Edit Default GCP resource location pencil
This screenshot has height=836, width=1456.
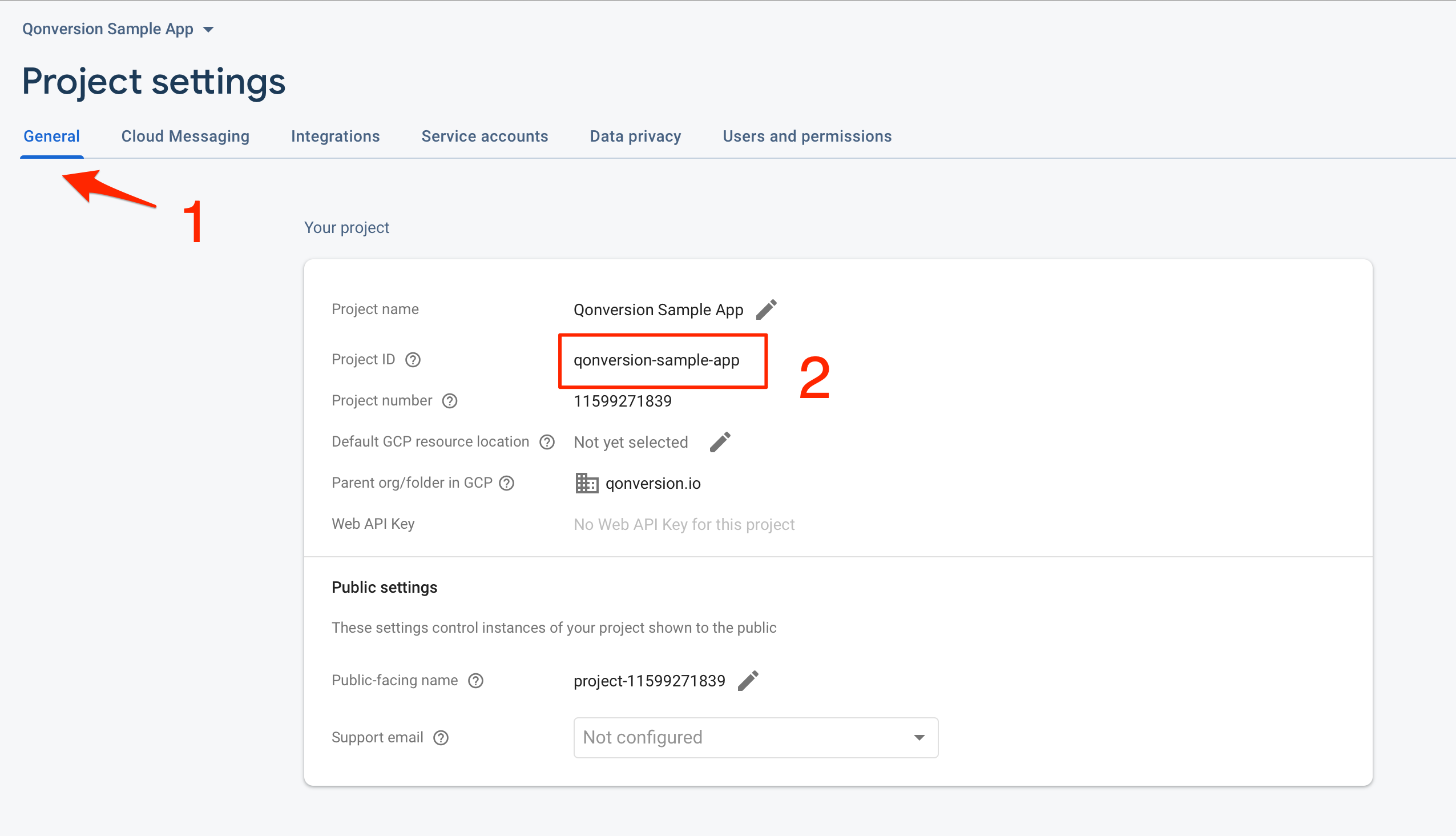(x=720, y=442)
